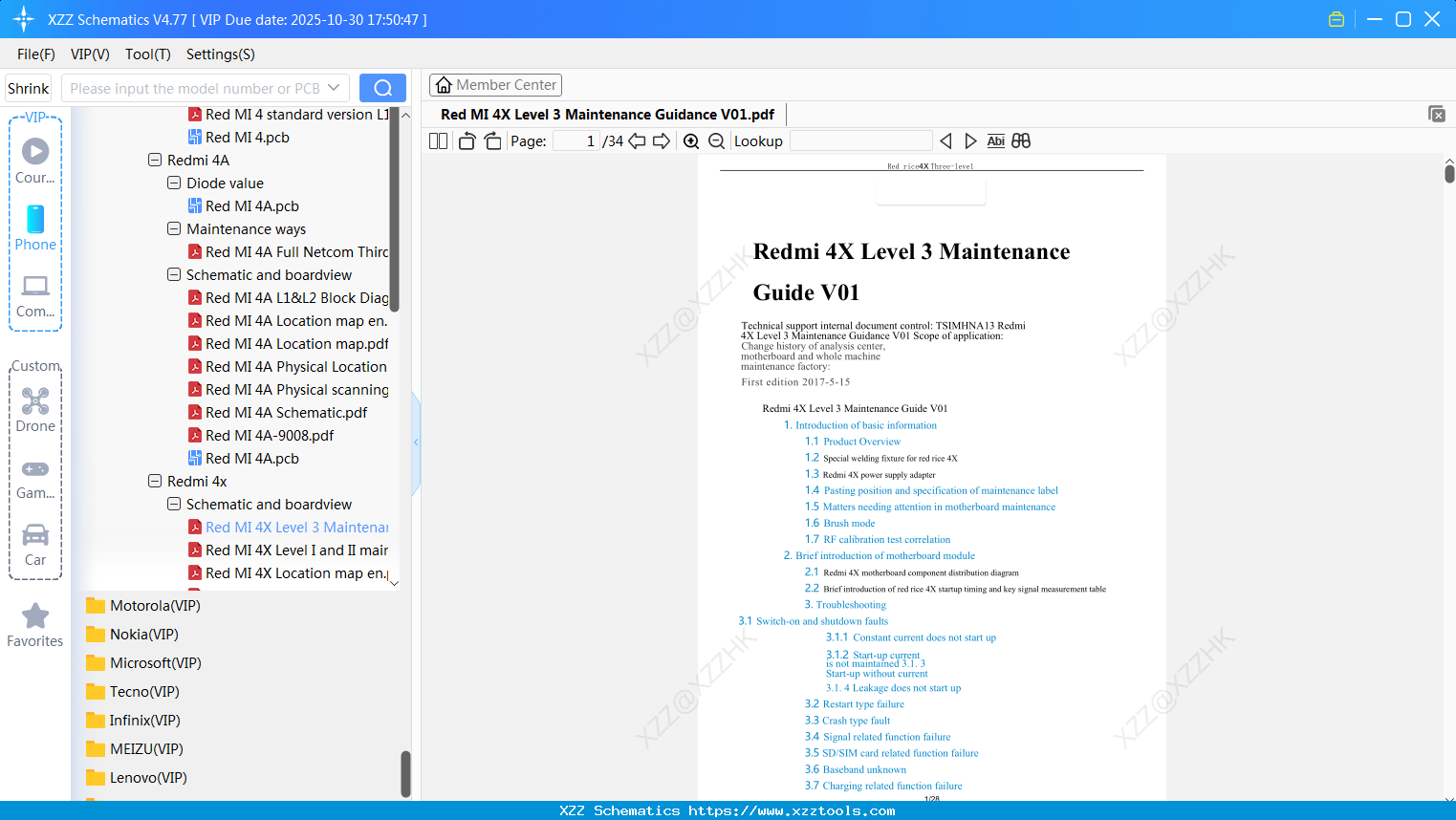The width and height of the screenshot is (1456, 820).
Task: Open the VIP(V) menu
Action: [x=90, y=54]
